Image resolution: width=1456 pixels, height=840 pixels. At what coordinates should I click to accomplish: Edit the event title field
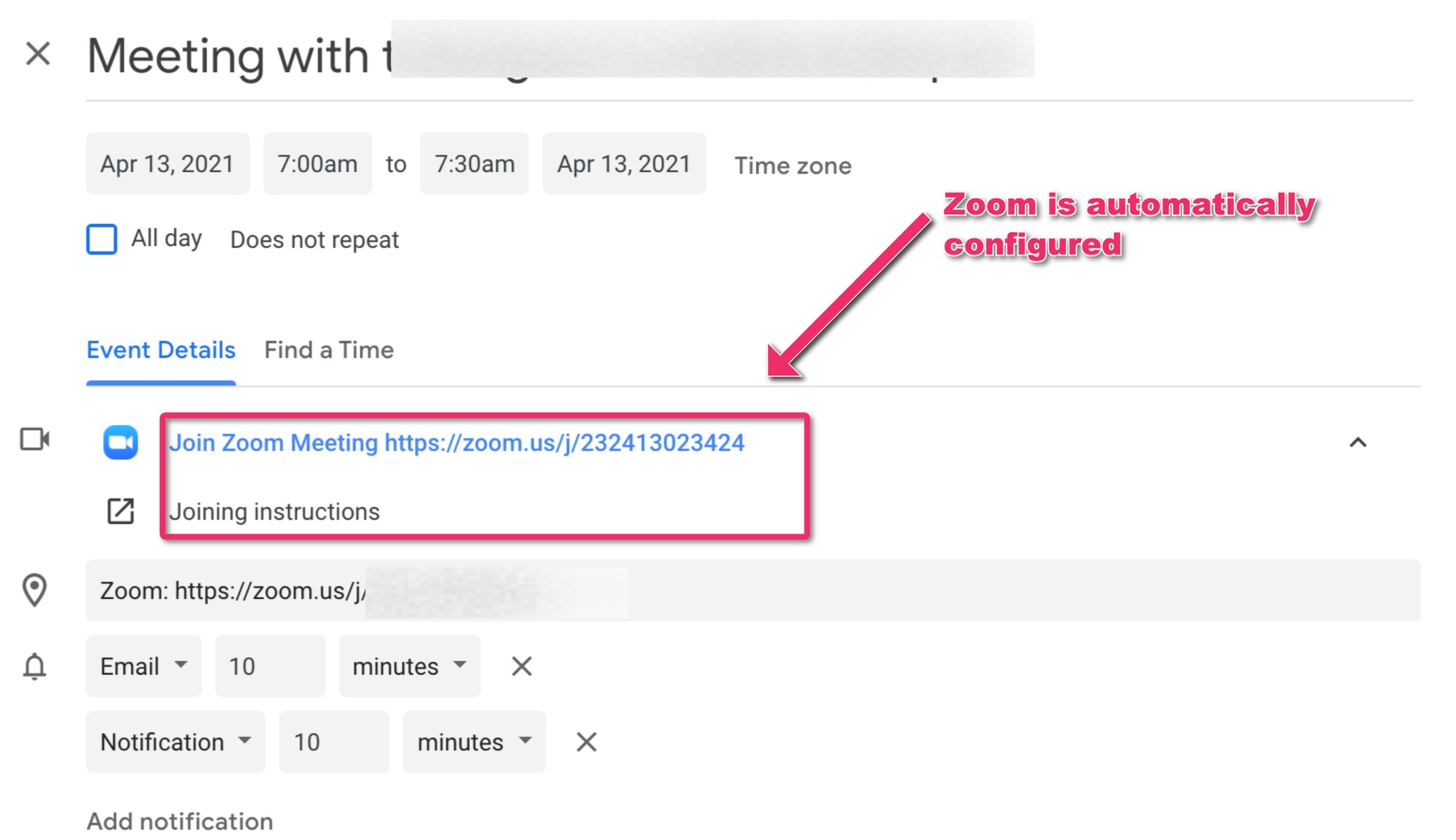[749, 57]
